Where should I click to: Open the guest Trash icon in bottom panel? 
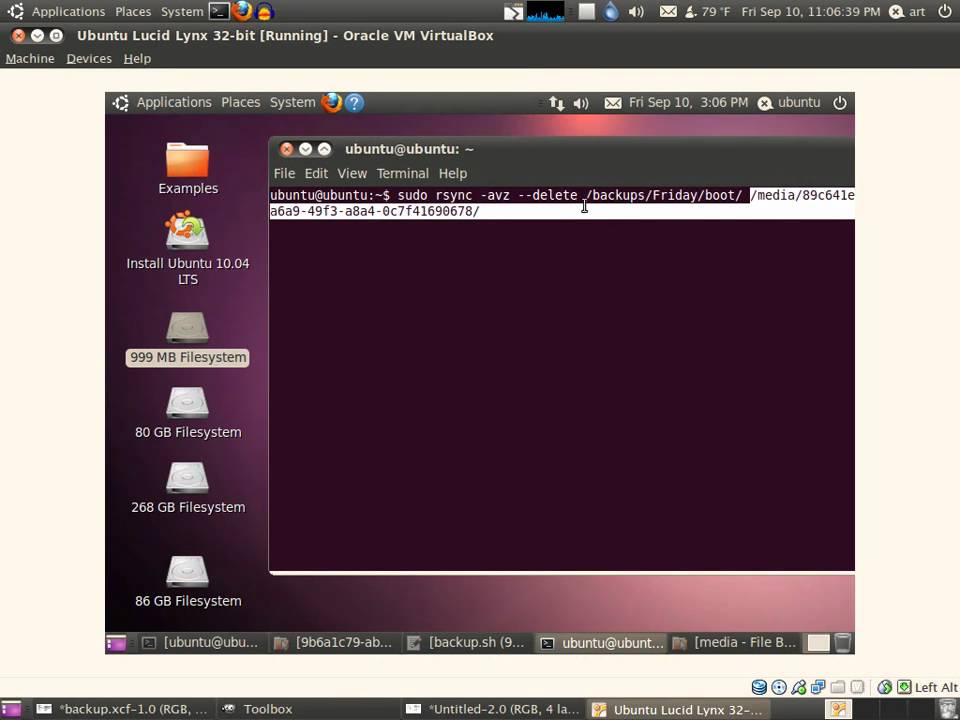coord(842,643)
